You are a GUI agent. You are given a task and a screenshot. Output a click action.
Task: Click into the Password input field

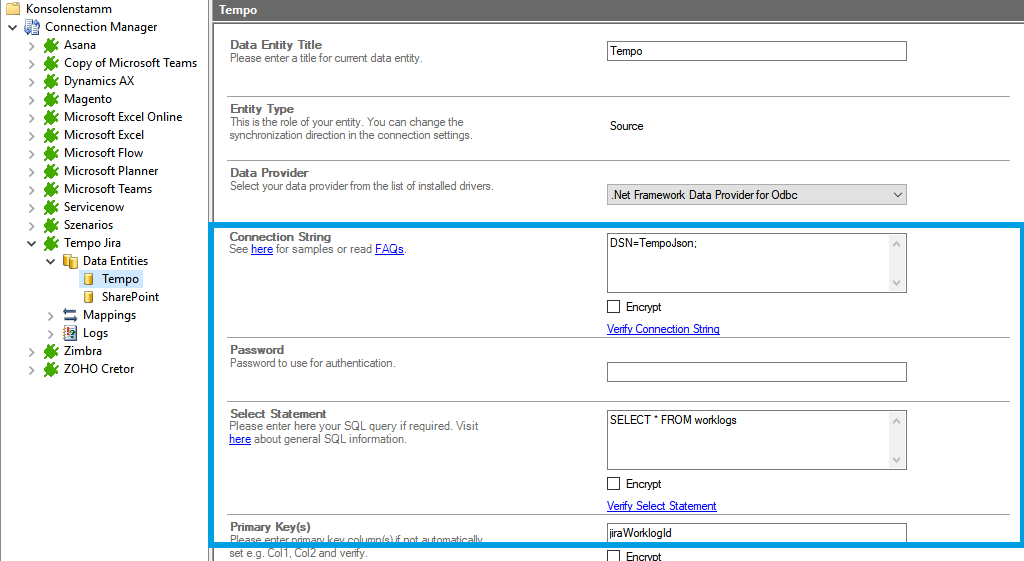tap(756, 372)
